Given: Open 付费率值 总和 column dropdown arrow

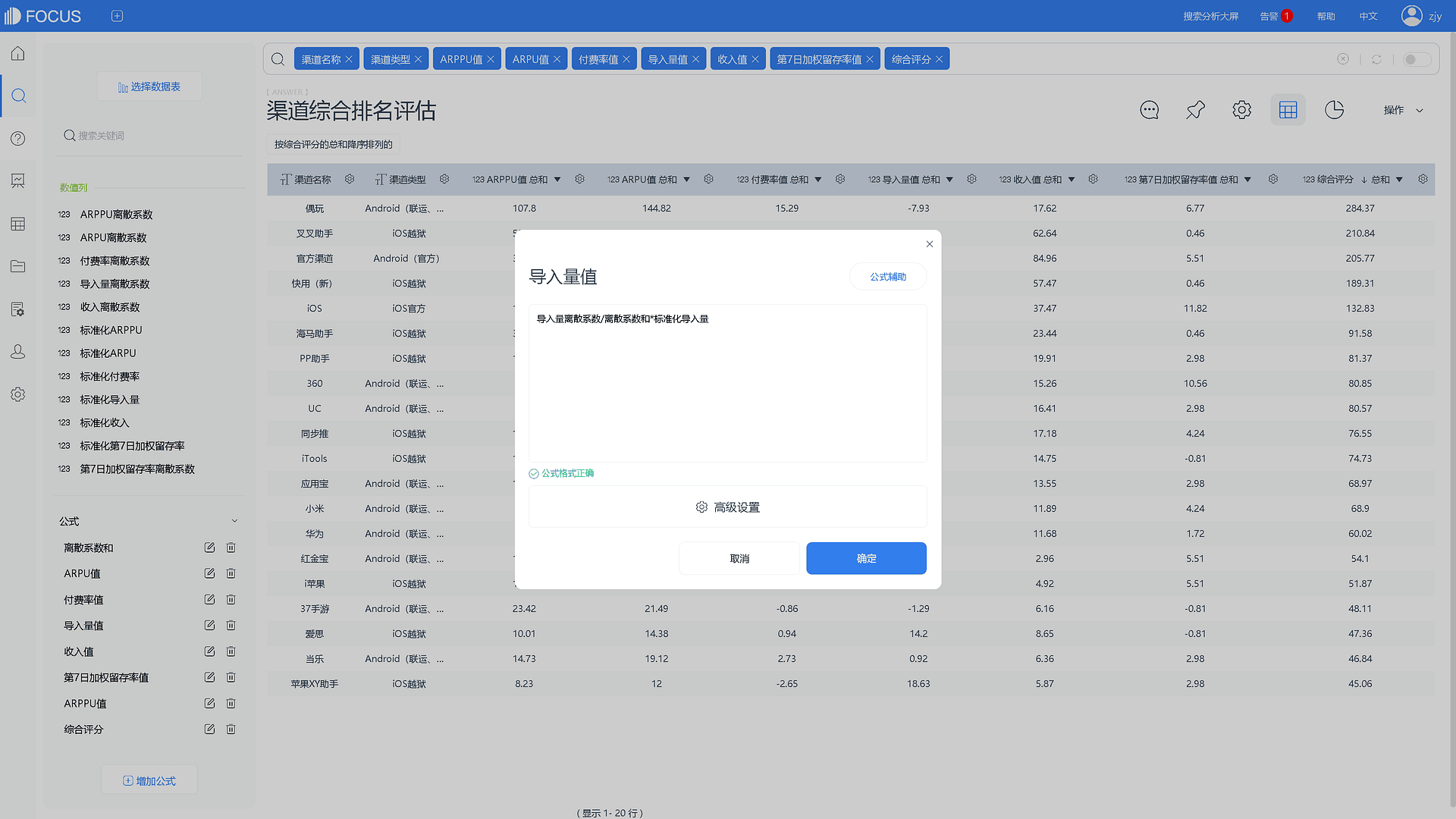Looking at the screenshot, I should click(818, 180).
